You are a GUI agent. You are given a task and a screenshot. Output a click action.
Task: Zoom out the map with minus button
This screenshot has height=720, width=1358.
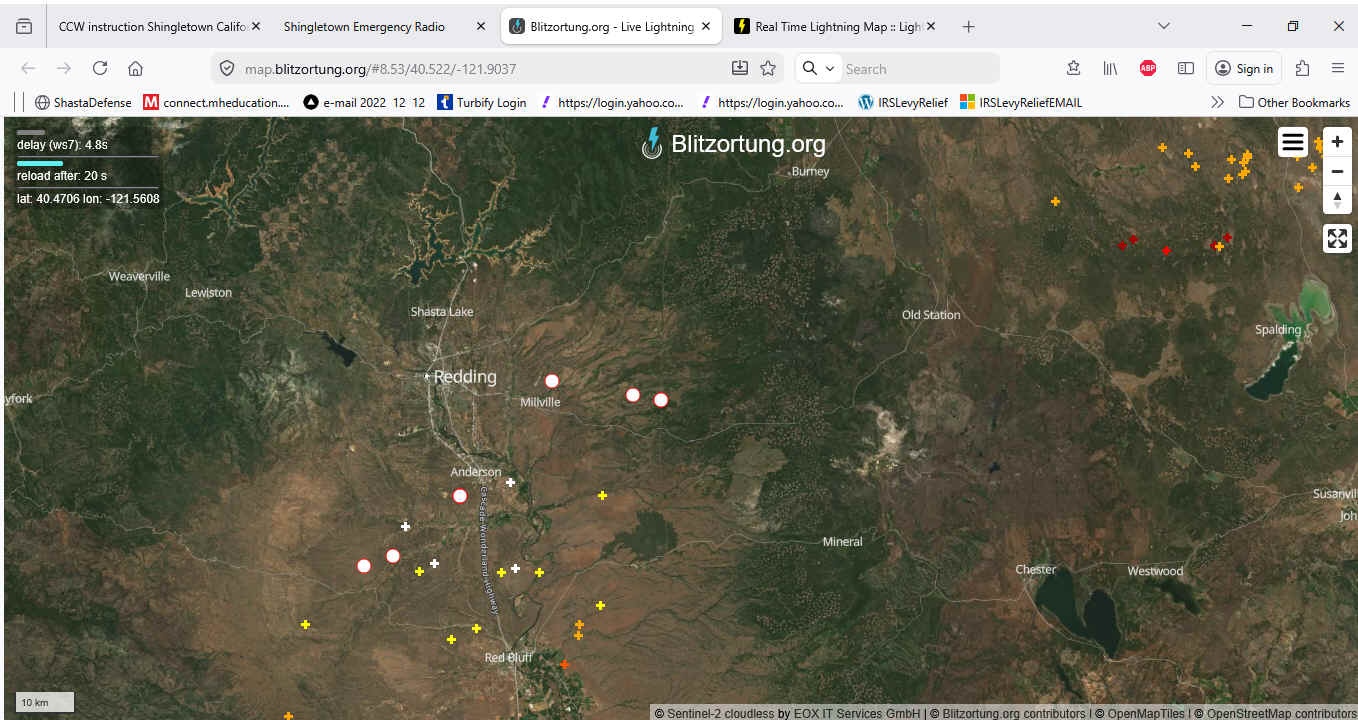1337,171
